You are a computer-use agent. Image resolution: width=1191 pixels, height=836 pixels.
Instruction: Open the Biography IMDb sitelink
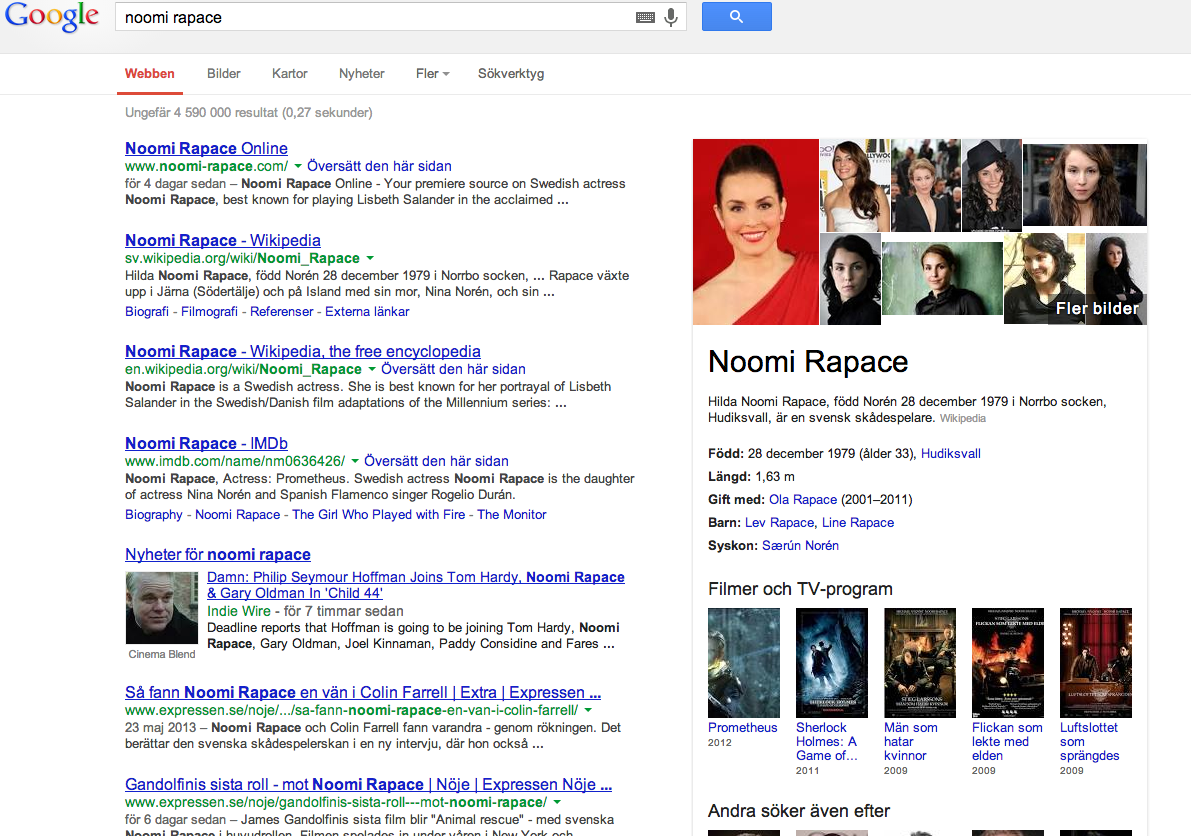(x=153, y=514)
